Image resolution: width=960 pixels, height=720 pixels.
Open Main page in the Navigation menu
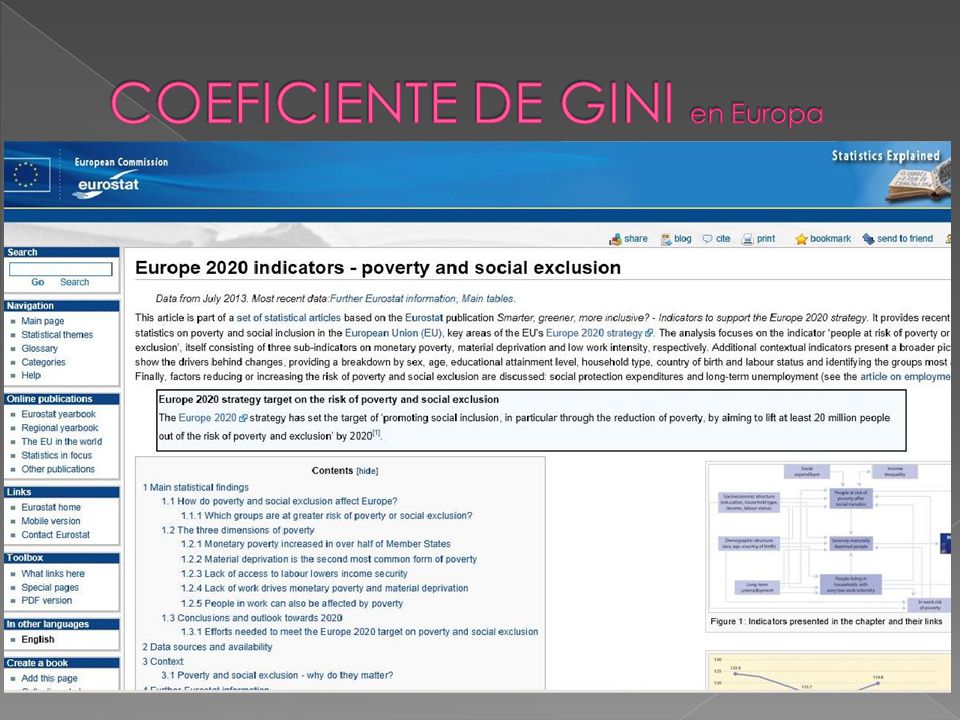point(43,321)
